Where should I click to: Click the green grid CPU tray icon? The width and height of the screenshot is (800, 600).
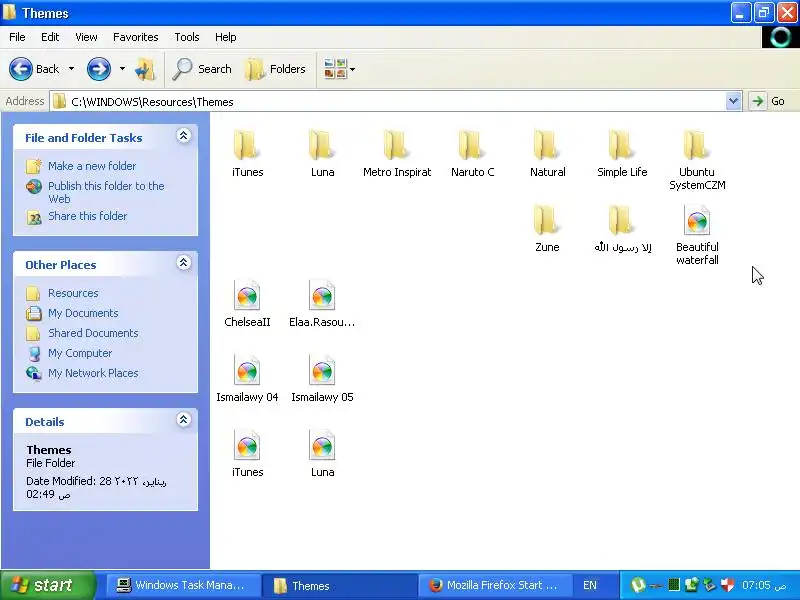(x=674, y=585)
